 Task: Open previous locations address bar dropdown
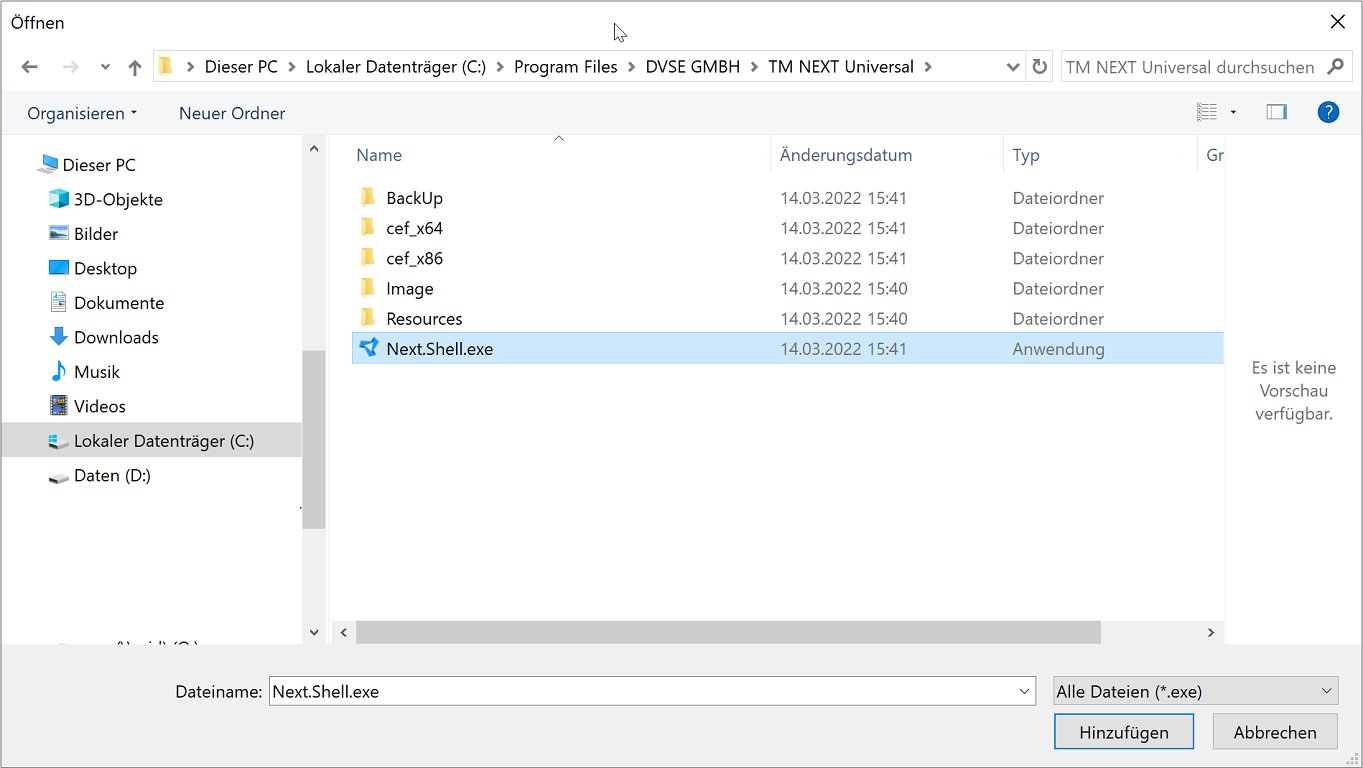[x=1013, y=67]
